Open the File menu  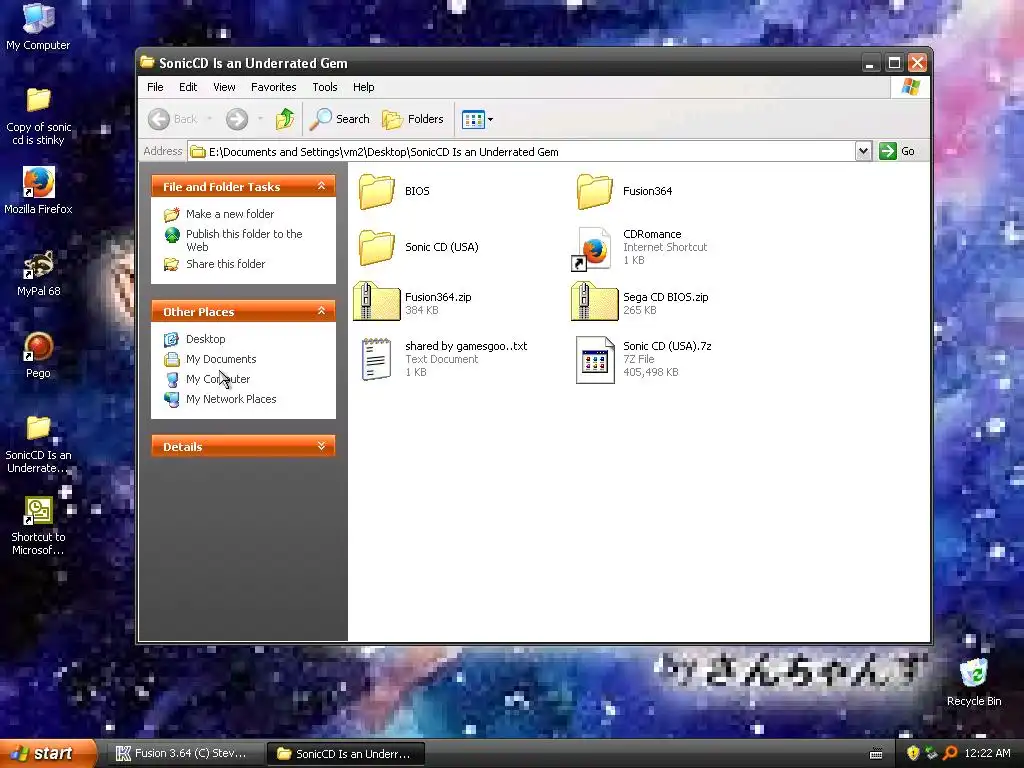(x=155, y=87)
